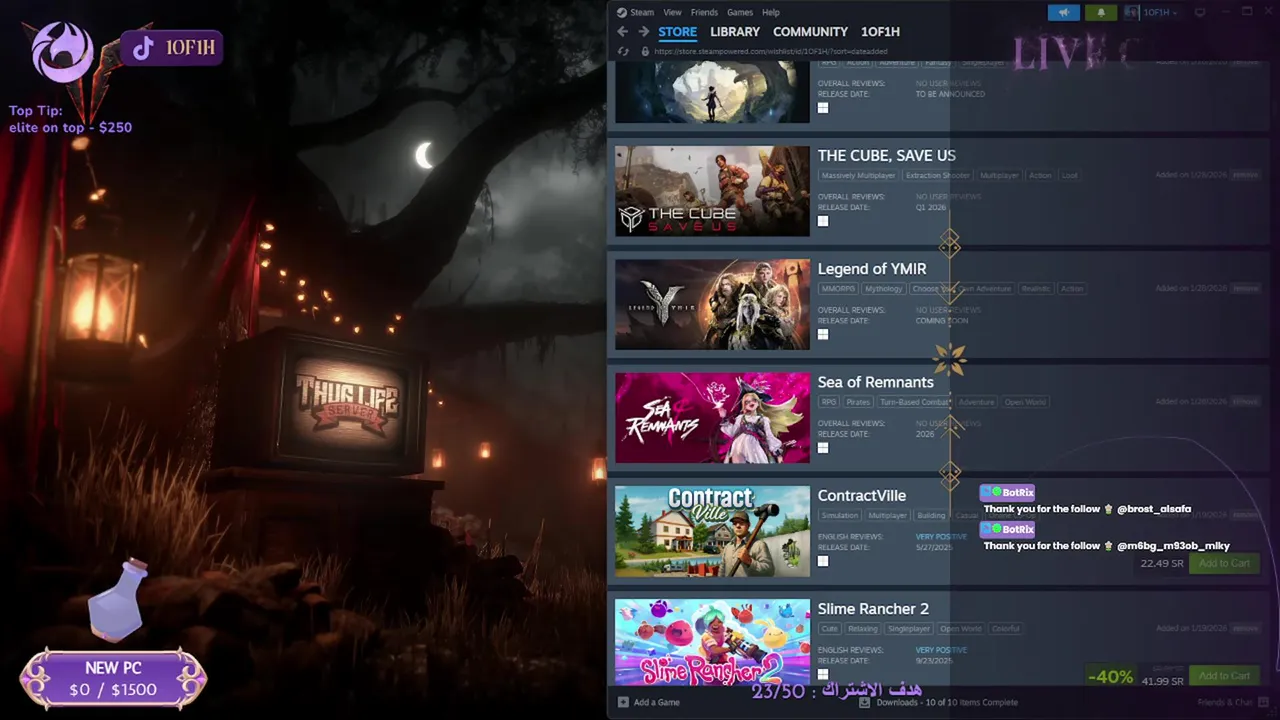This screenshot has height=720, width=1280.
Task: Open the Help menu
Action: pos(771,12)
